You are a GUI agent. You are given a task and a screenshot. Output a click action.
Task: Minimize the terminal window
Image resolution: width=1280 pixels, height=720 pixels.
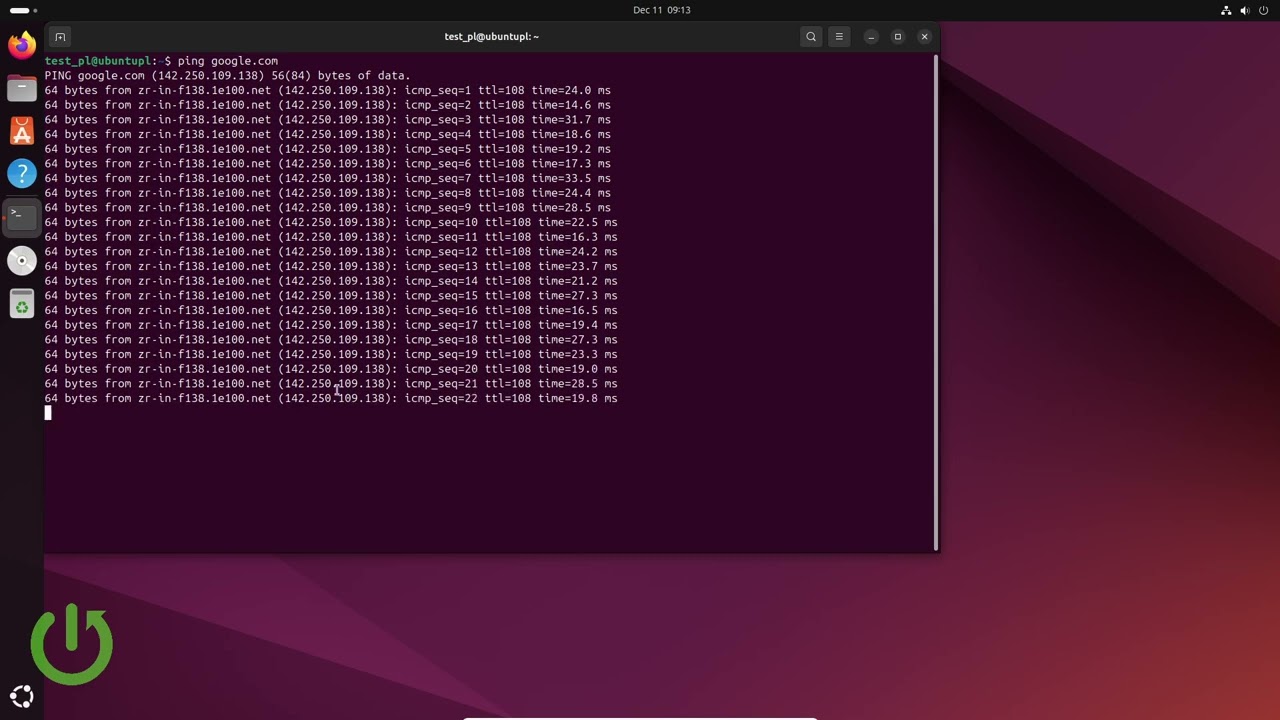(x=871, y=37)
